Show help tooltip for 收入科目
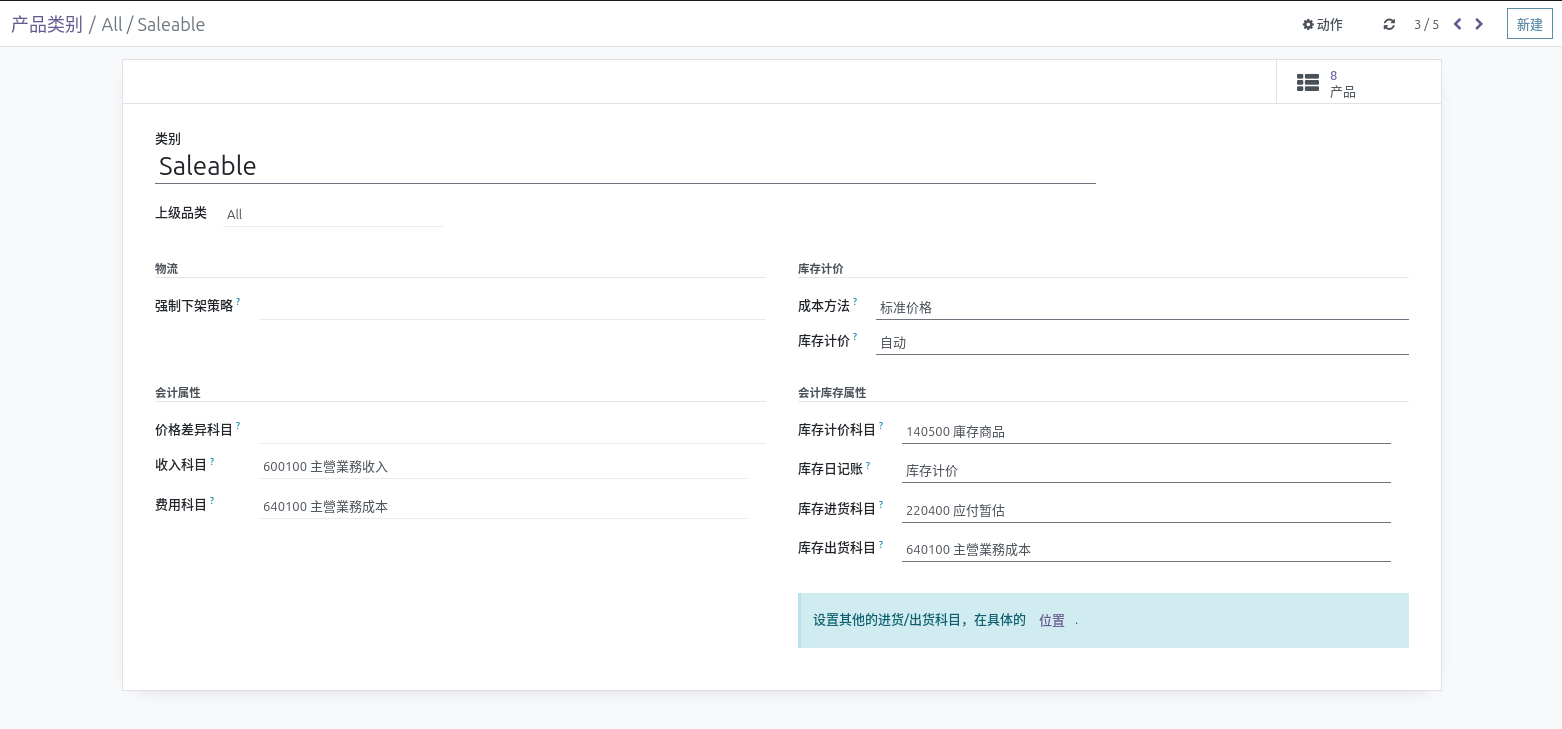The height and width of the screenshot is (729, 1562). pos(212,460)
